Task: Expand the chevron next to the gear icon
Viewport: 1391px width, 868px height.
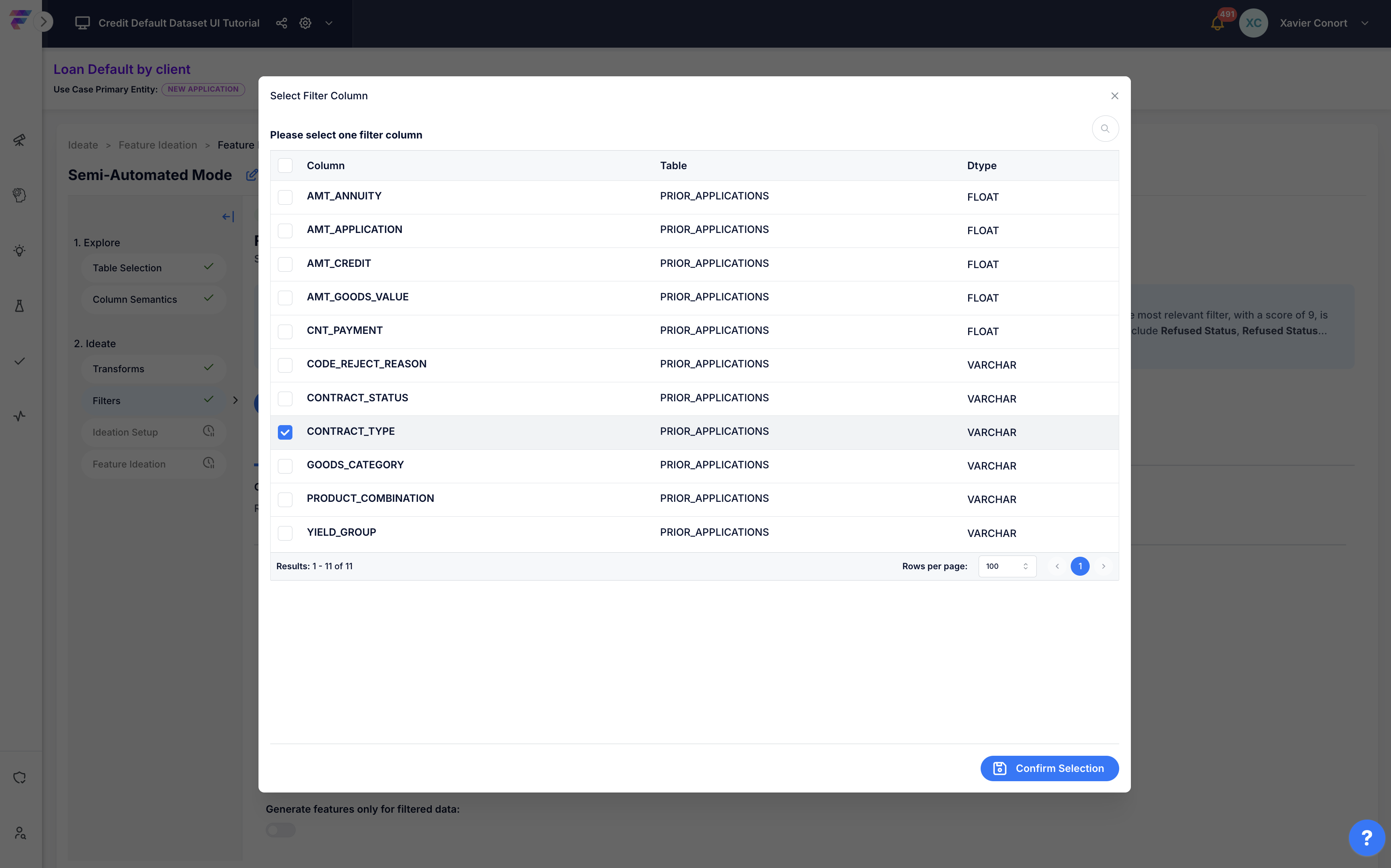Action: pos(329,23)
